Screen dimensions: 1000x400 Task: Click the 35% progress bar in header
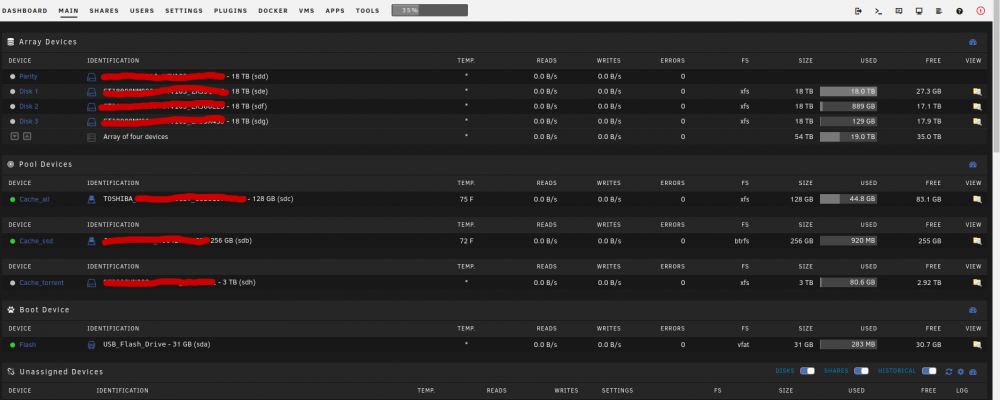click(429, 10)
